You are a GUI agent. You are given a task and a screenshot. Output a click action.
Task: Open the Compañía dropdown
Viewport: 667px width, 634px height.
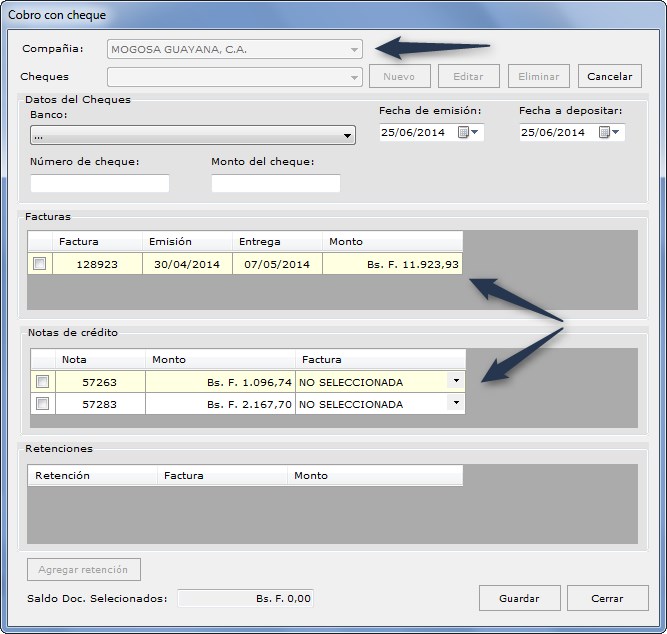click(x=235, y=49)
